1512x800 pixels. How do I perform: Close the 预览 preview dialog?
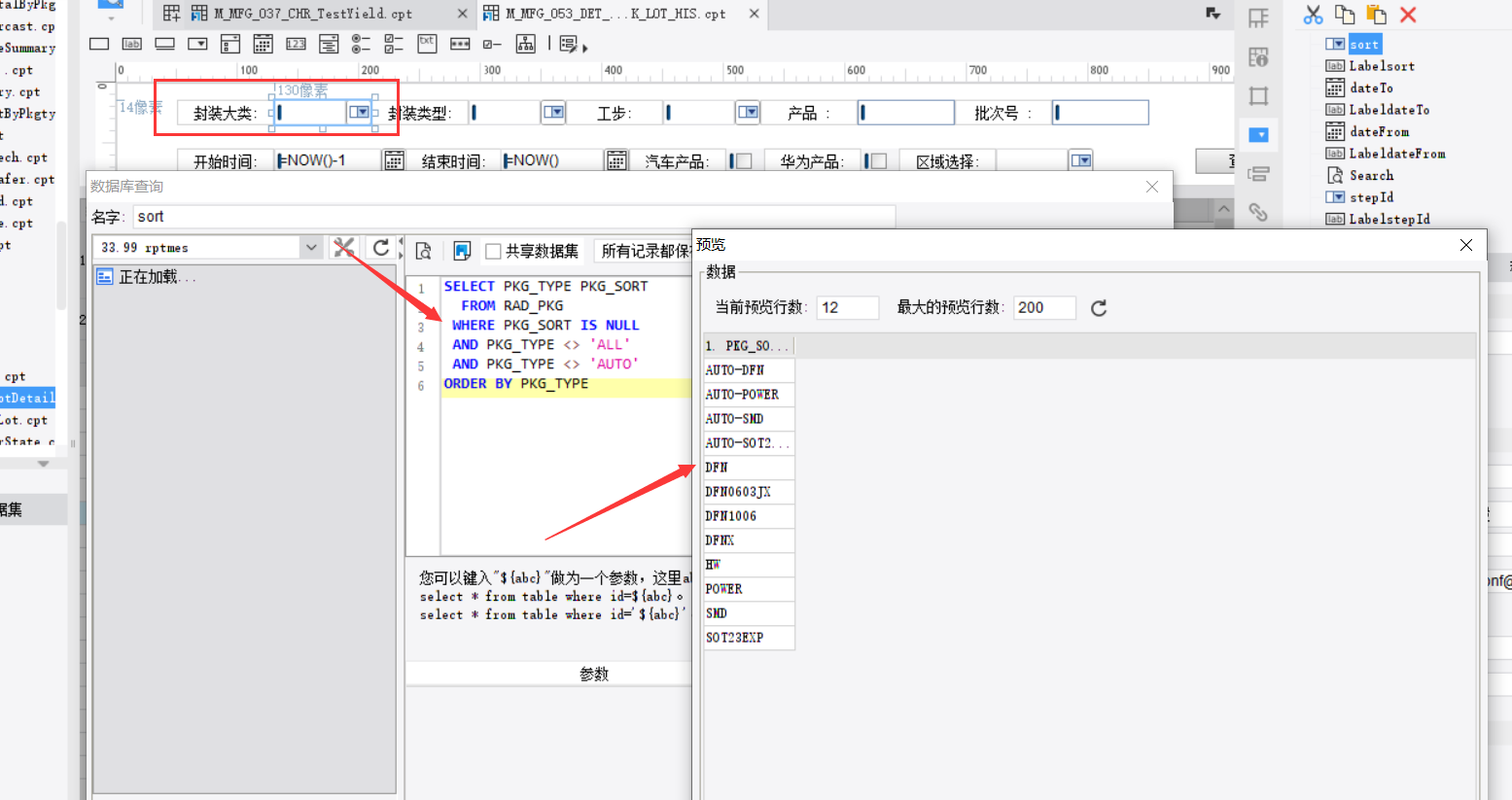(1466, 245)
